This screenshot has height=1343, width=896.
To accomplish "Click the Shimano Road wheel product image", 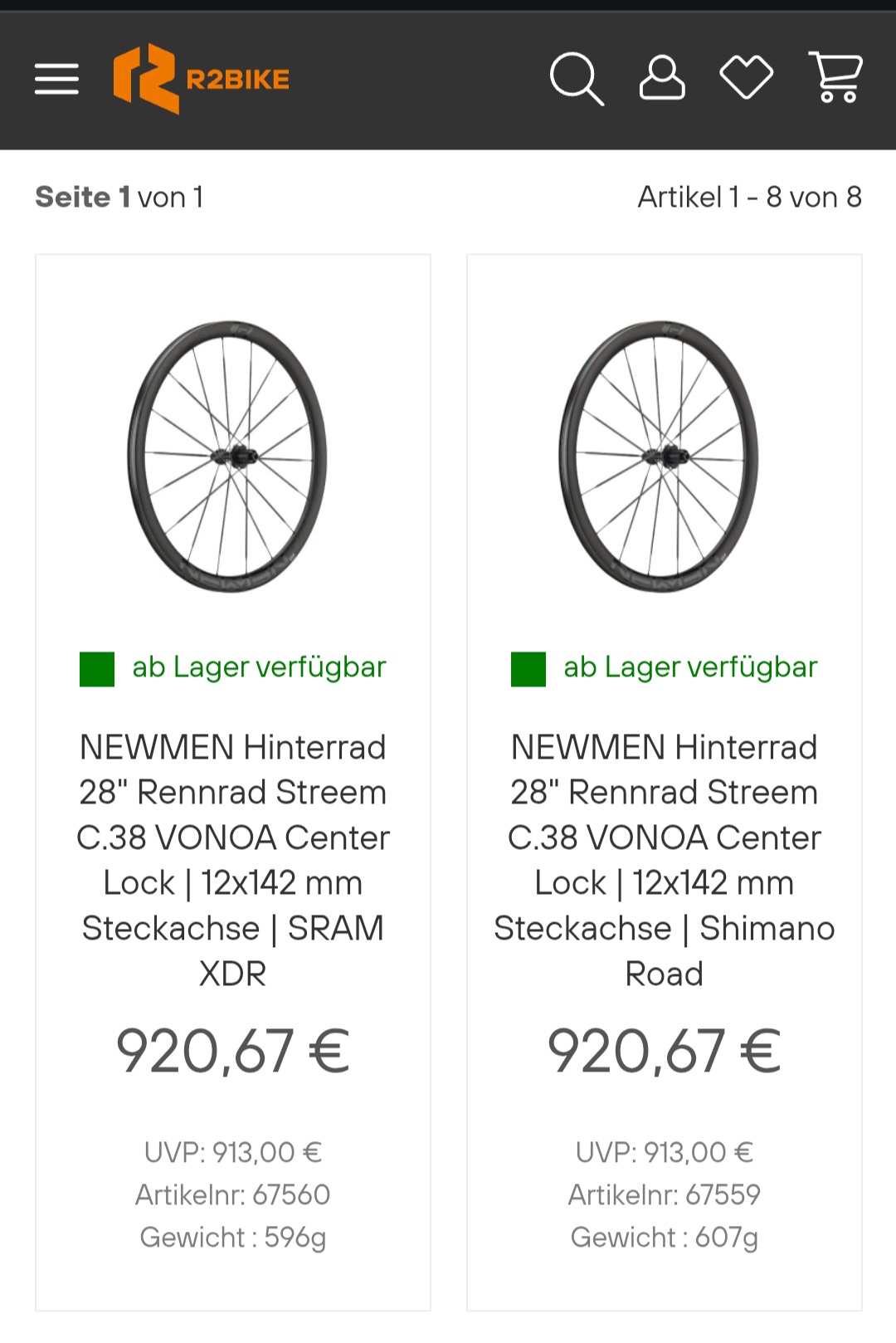I will pyautogui.click(x=660, y=457).
